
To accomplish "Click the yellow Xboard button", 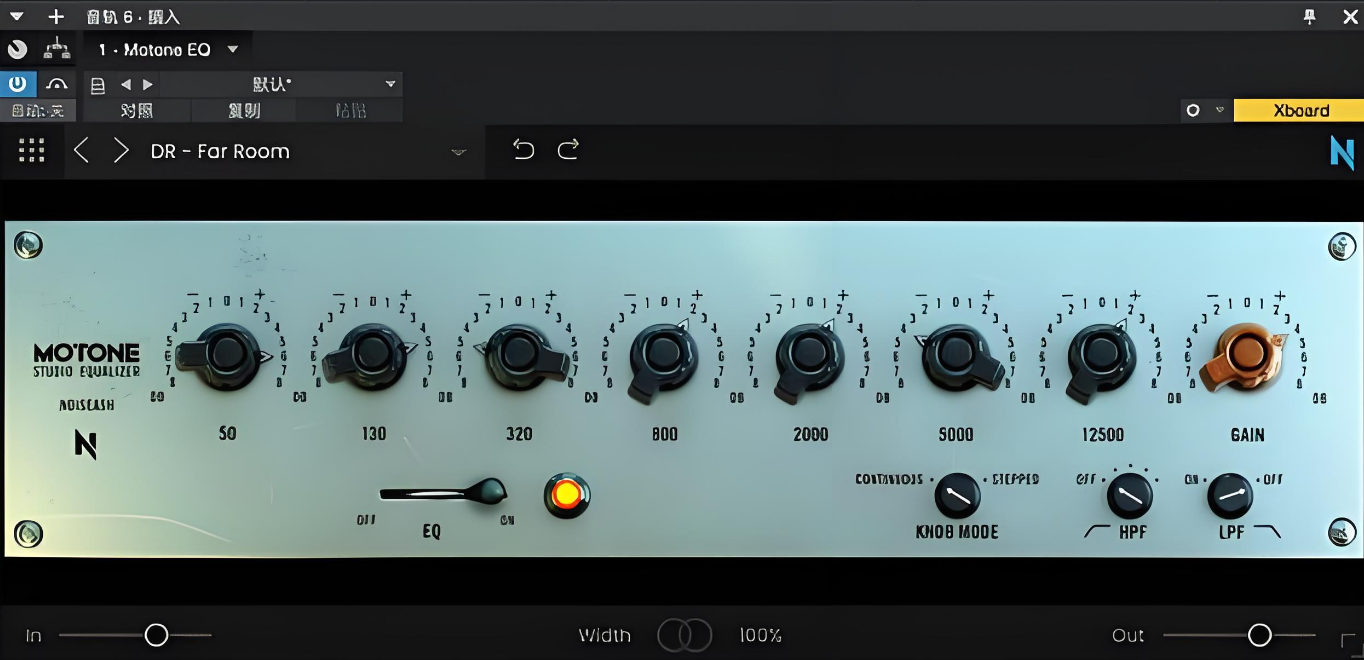I will coord(1299,110).
